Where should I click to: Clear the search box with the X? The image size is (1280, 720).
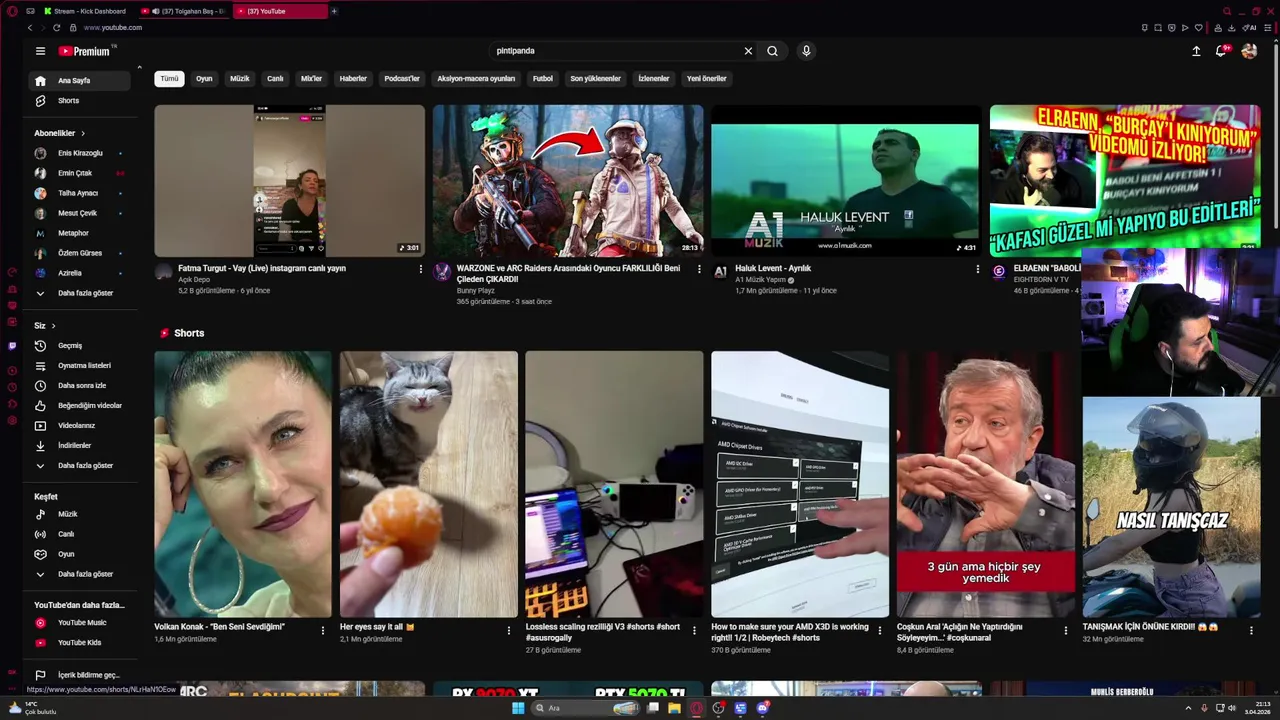[x=748, y=51]
